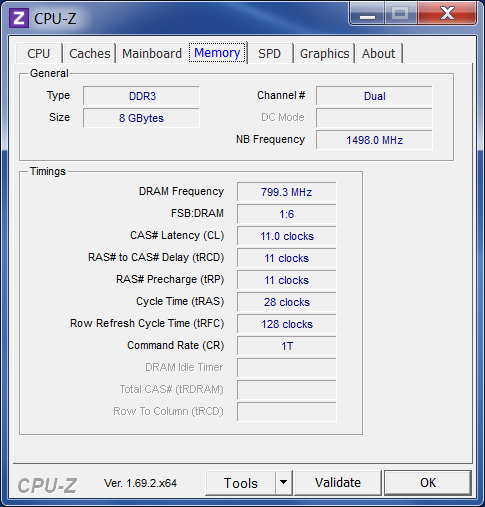This screenshot has width=485, height=507.
Task: Click the FSB:DRAM label
Action: (x=197, y=213)
